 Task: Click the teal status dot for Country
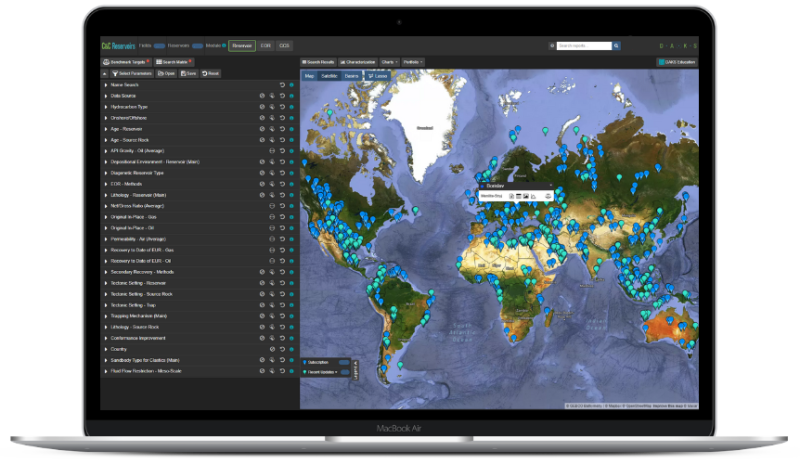[x=292, y=349]
